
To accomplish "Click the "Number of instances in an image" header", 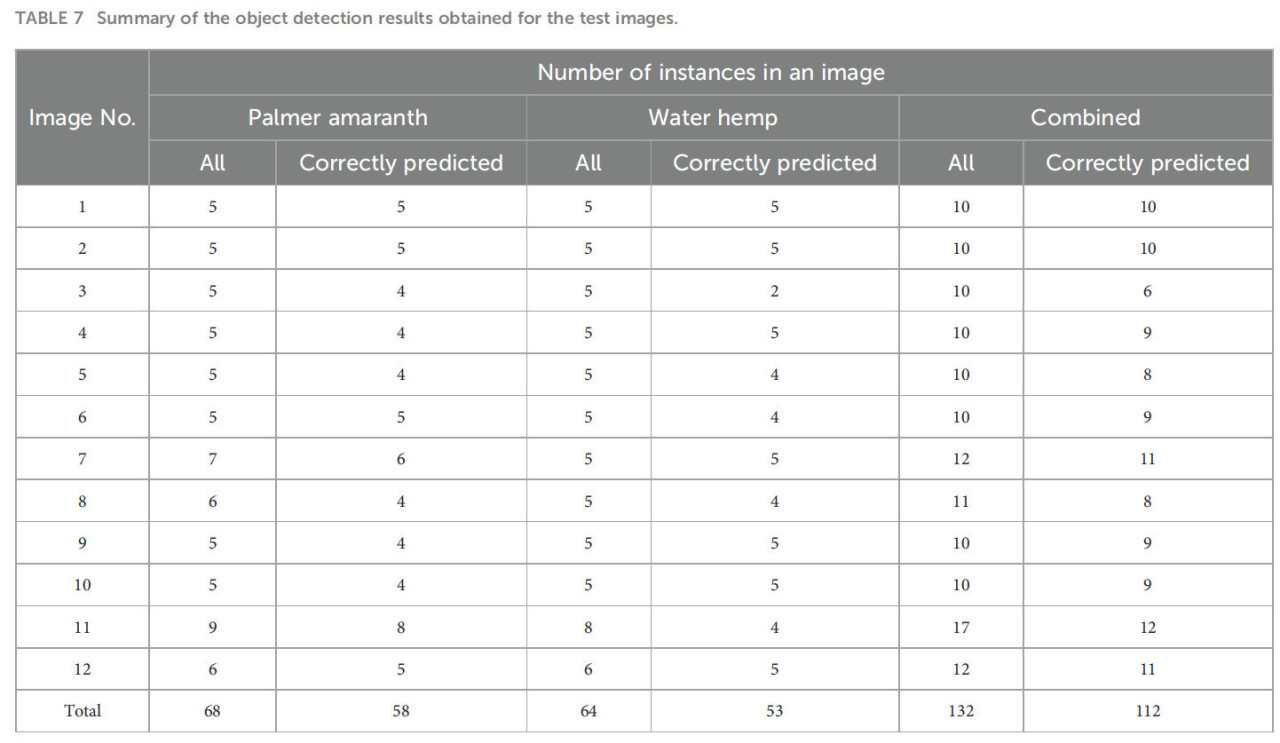I will pos(711,73).
